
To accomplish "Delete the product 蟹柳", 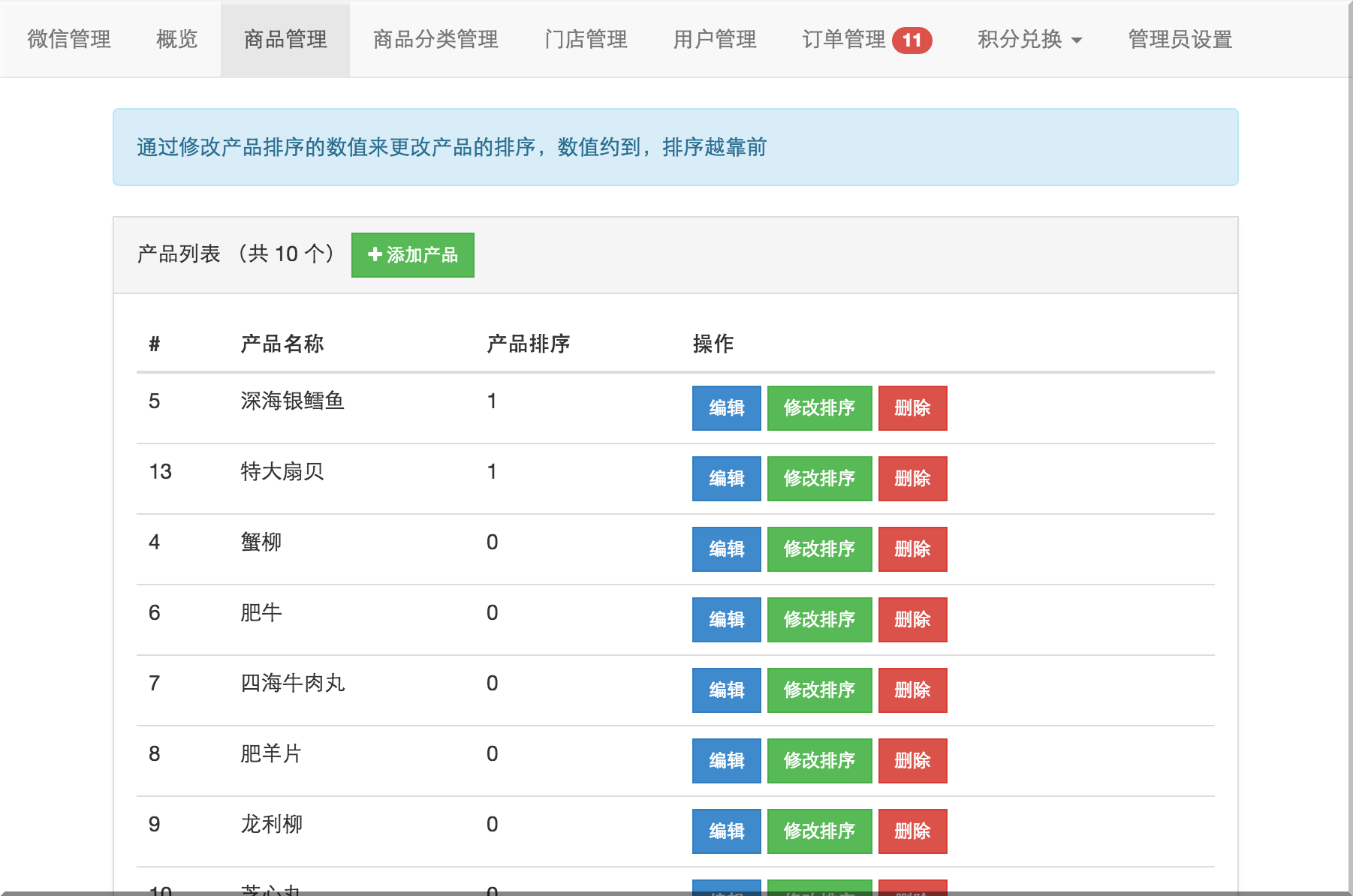I will [x=912, y=549].
